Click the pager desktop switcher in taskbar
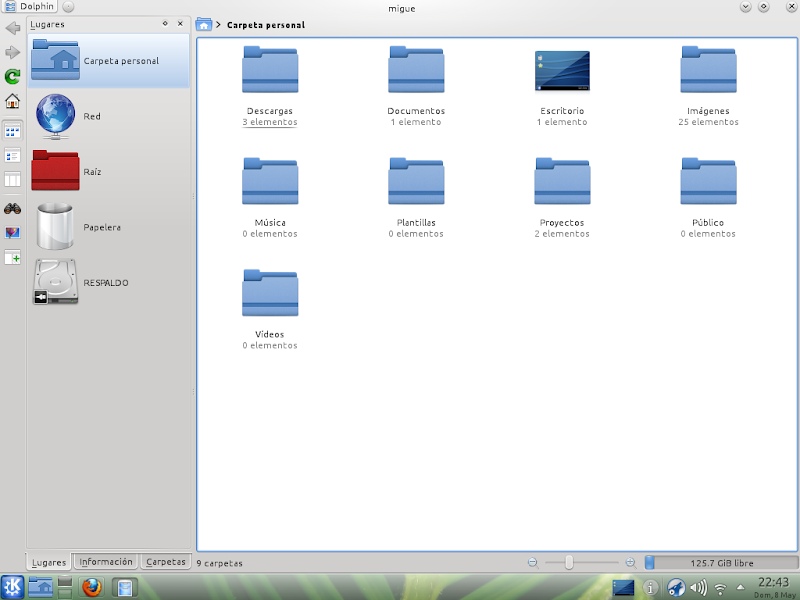 pyautogui.click(x=65, y=587)
